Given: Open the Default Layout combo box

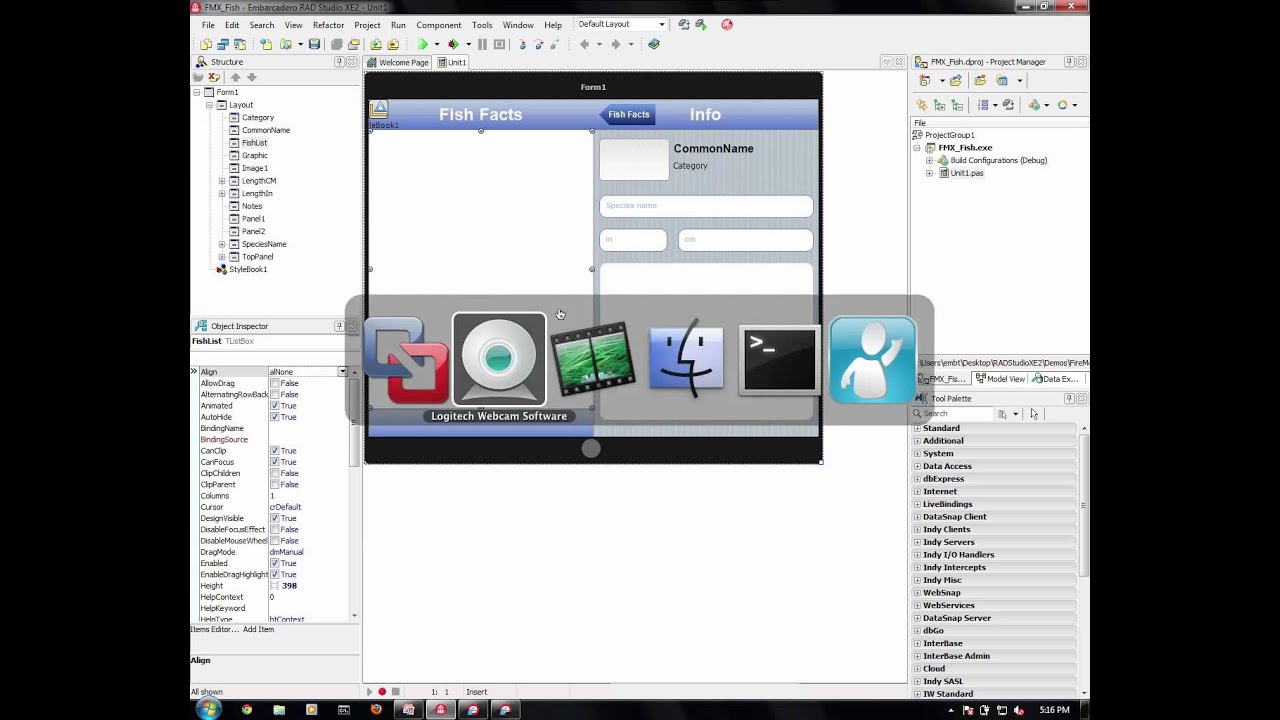Looking at the screenshot, I should tap(622, 24).
